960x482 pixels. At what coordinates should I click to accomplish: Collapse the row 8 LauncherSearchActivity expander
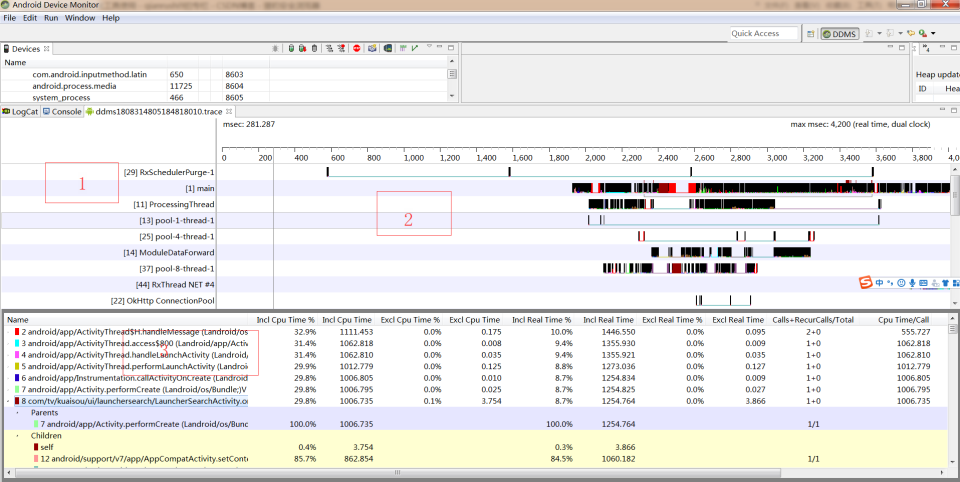8,401
